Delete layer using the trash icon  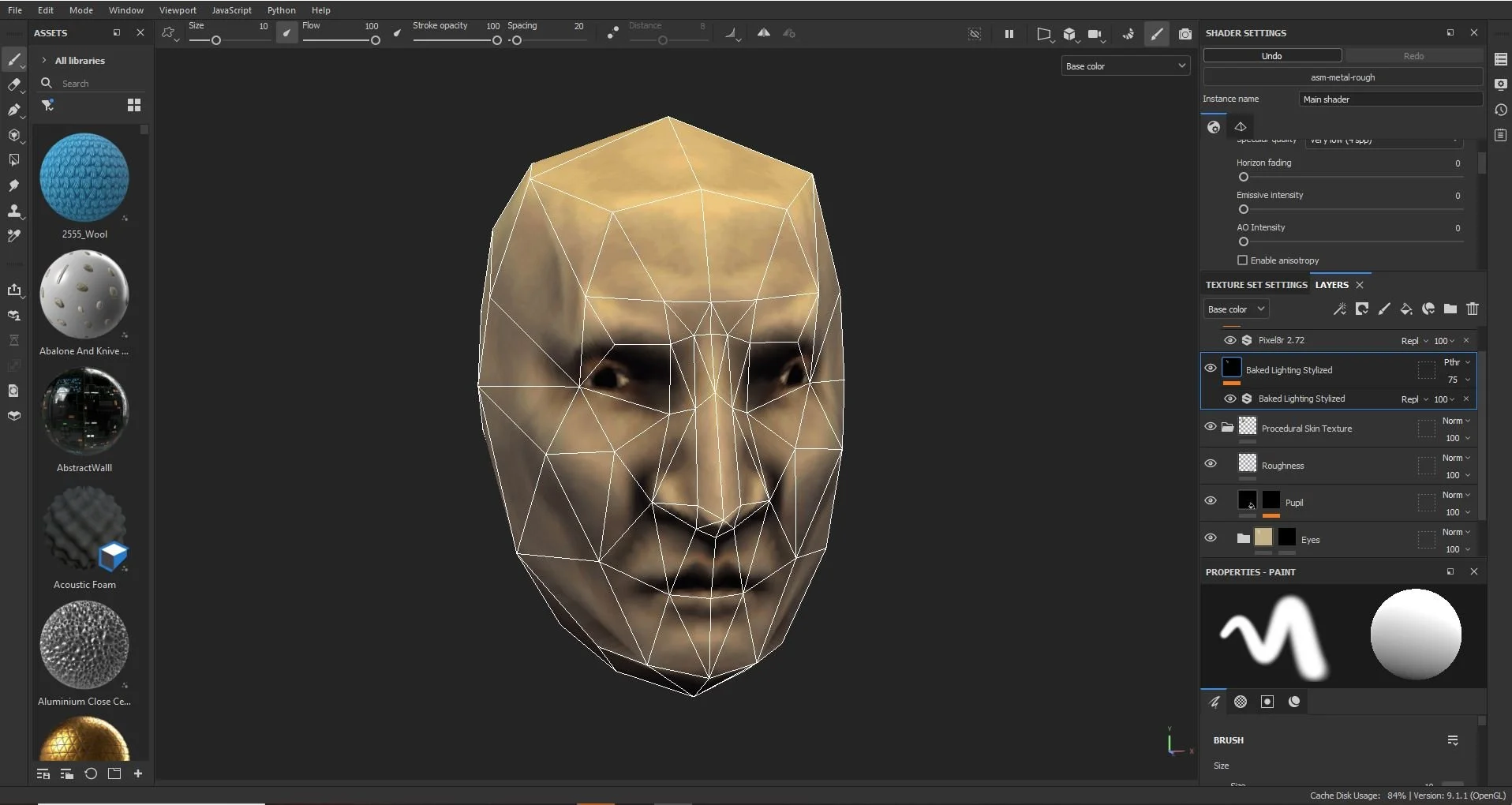click(1472, 309)
